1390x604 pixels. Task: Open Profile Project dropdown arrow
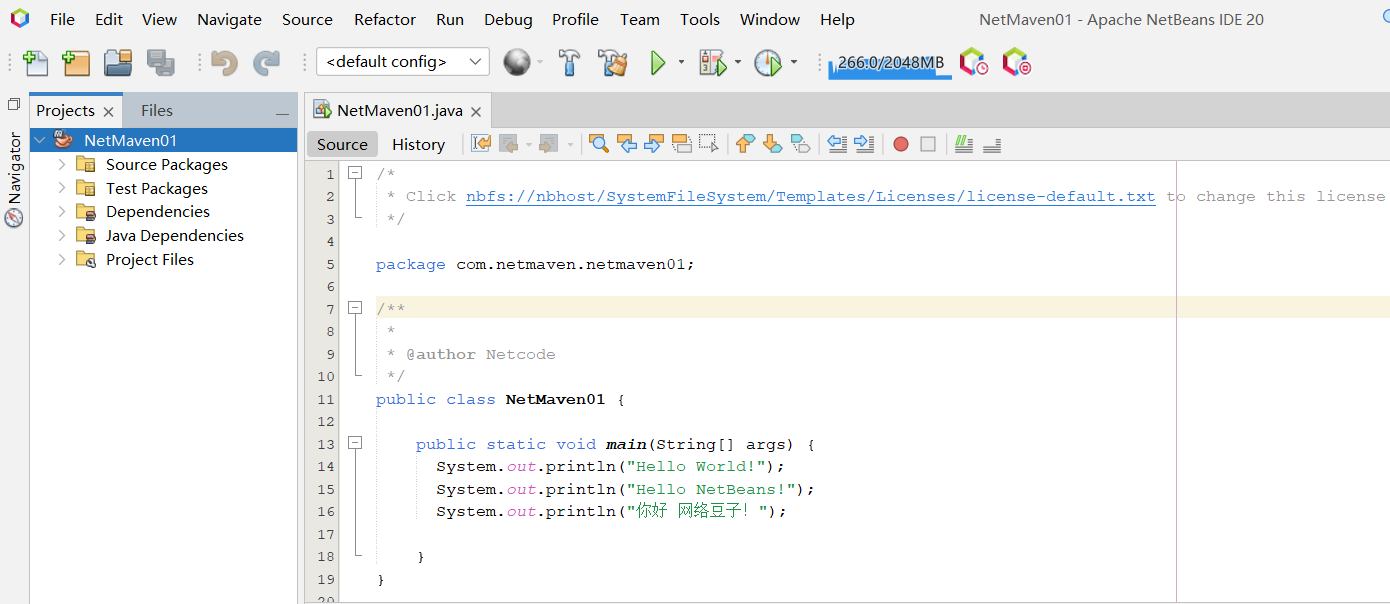coord(794,62)
